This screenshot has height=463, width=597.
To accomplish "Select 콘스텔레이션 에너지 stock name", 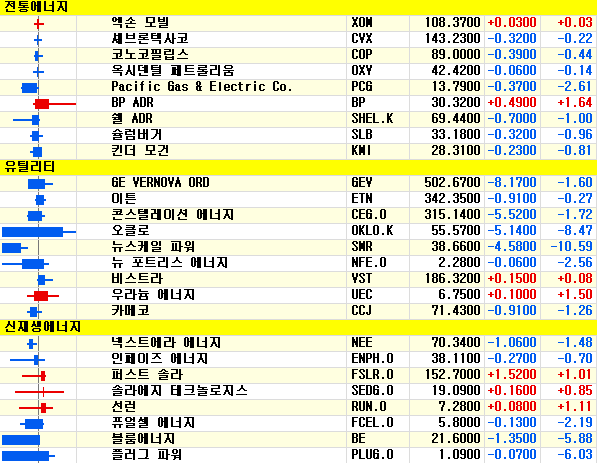I will (x=172, y=215).
